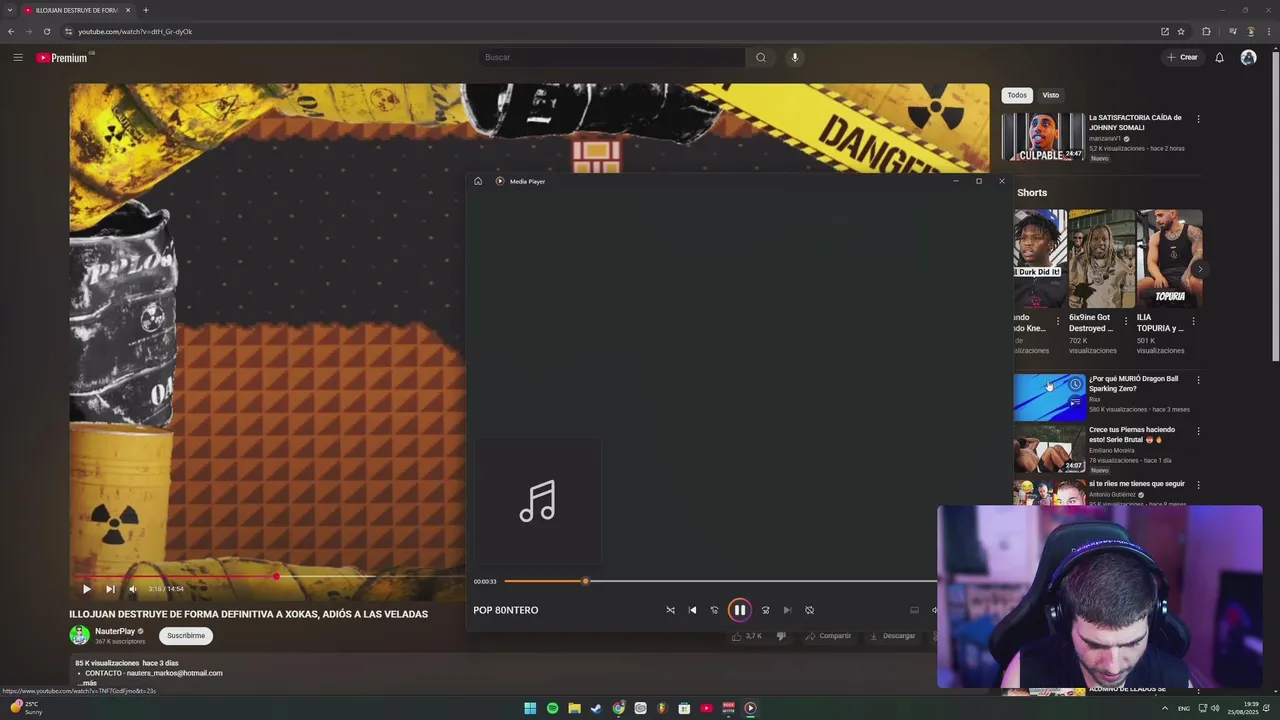
Task: Skip forward 30 seconds in Media Player
Action: (x=765, y=610)
